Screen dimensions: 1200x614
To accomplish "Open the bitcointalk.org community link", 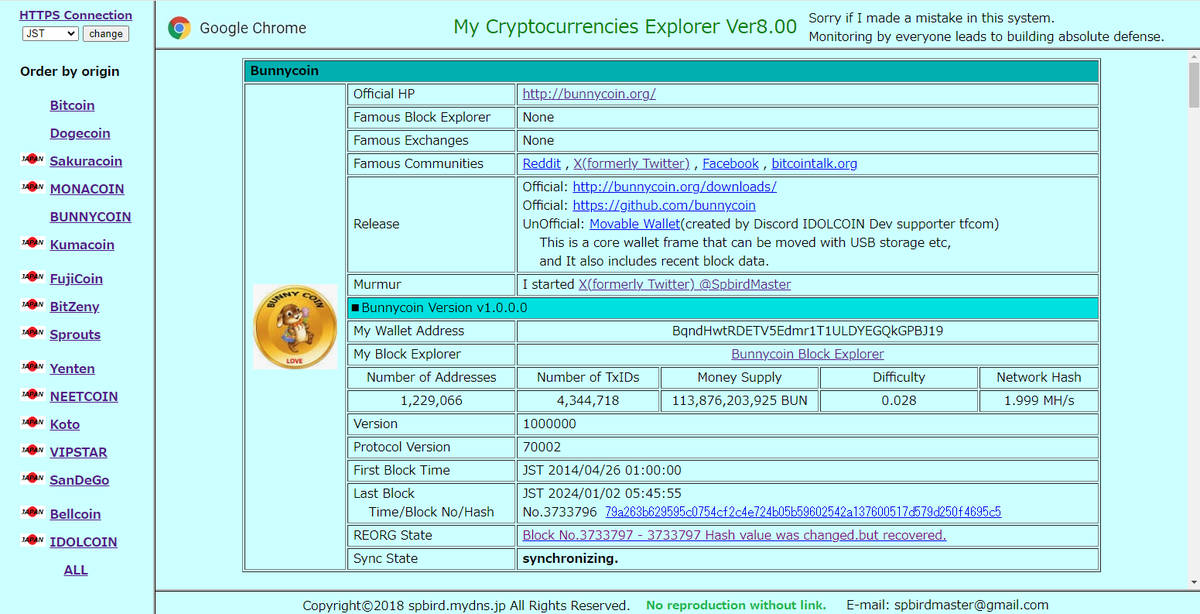I will click(814, 164).
